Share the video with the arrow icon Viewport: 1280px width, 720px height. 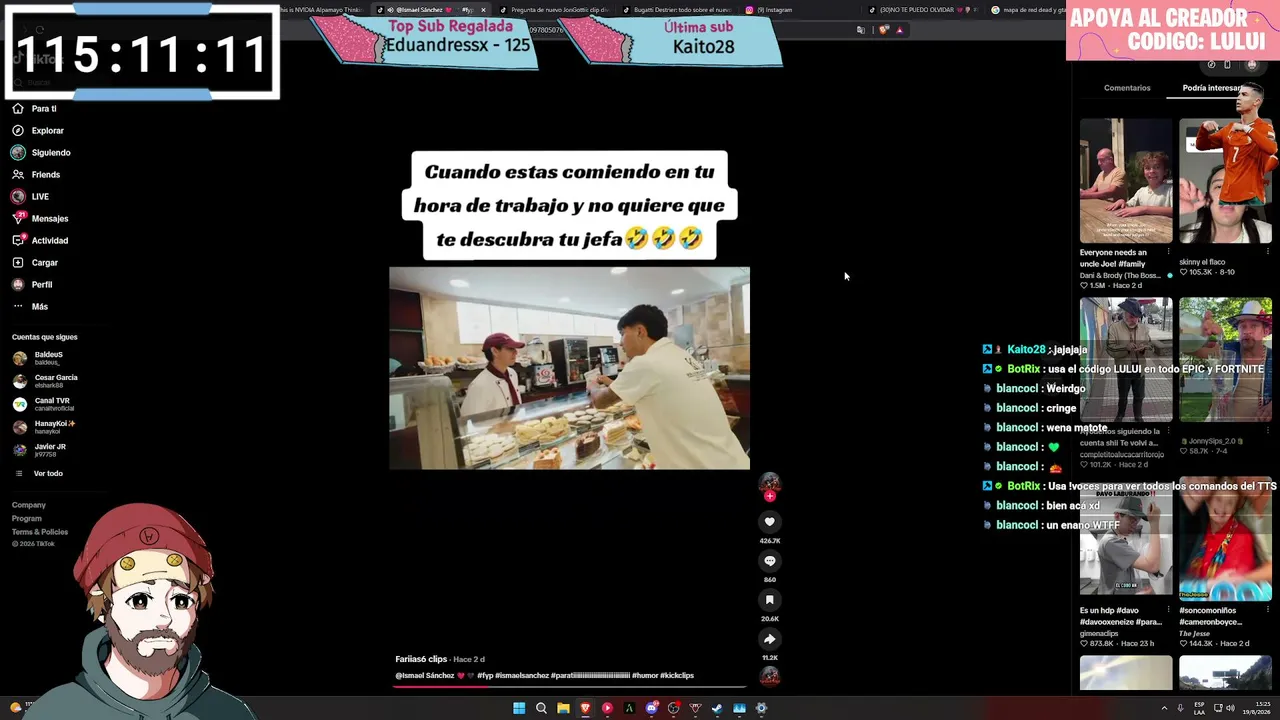click(x=769, y=638)
